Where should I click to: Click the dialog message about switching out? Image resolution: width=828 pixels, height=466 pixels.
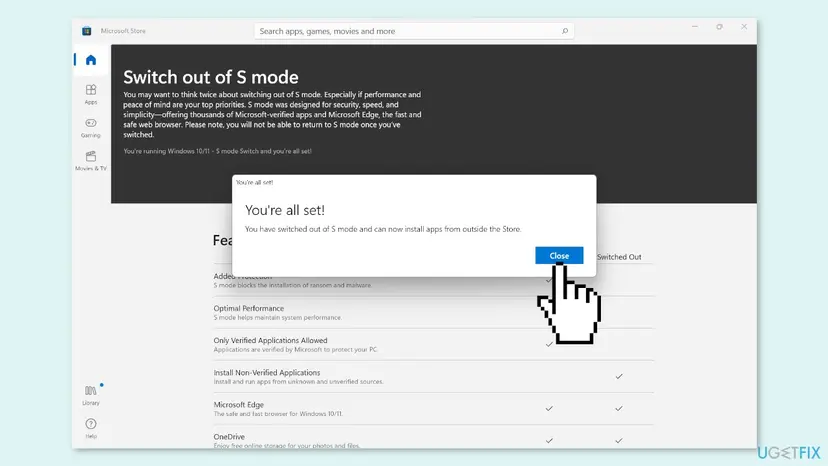pos(383,229)
